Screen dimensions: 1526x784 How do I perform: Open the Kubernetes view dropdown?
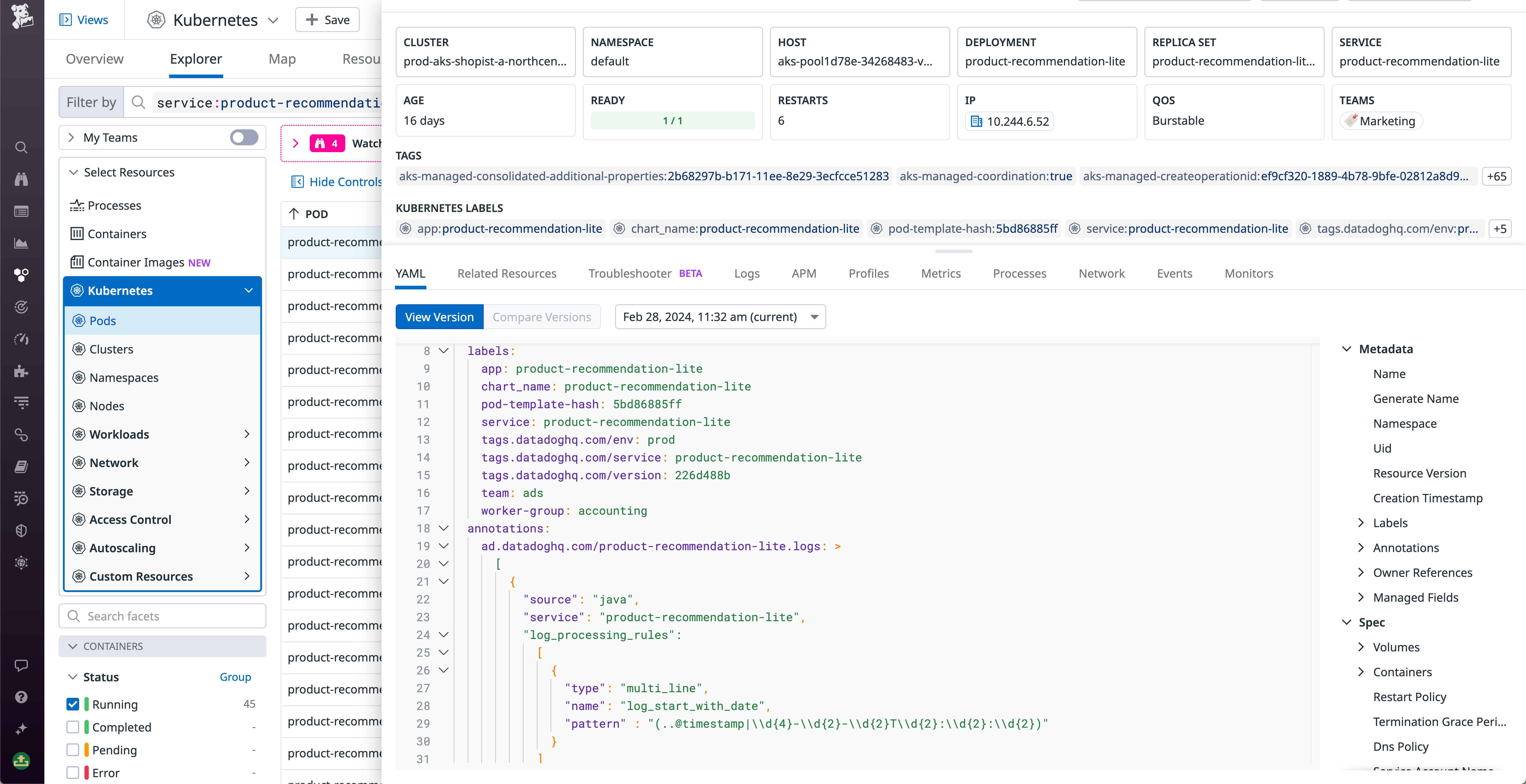[273, 20]
